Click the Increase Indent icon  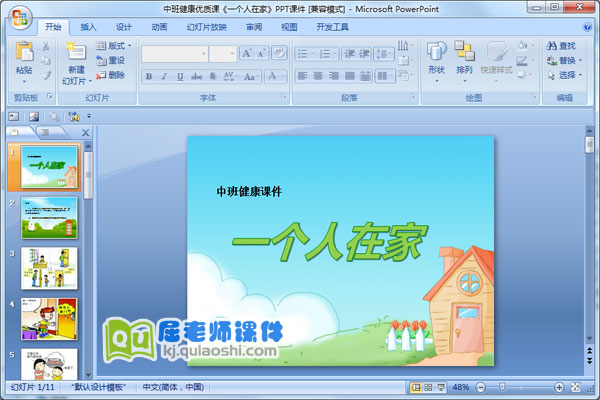(364, 54)
